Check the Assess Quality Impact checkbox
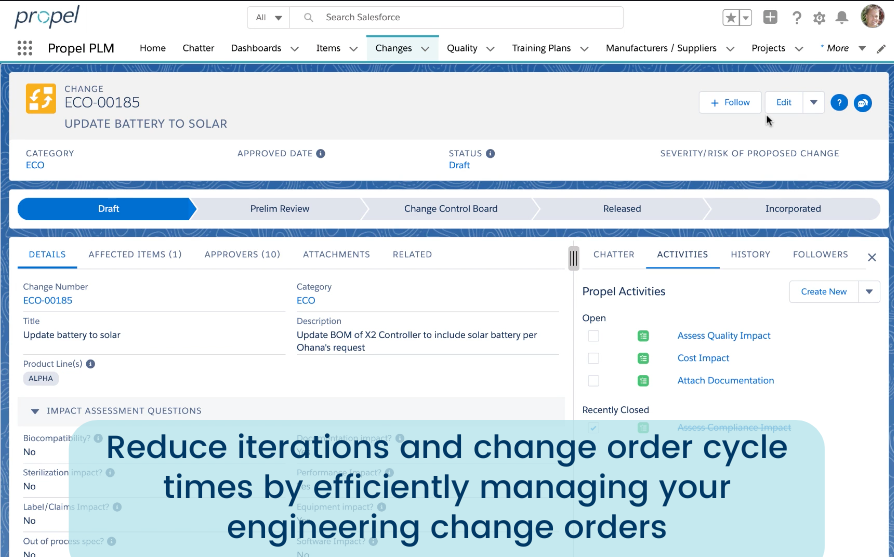This screenshot has width=894, height=557. click(x=594, y=336)
